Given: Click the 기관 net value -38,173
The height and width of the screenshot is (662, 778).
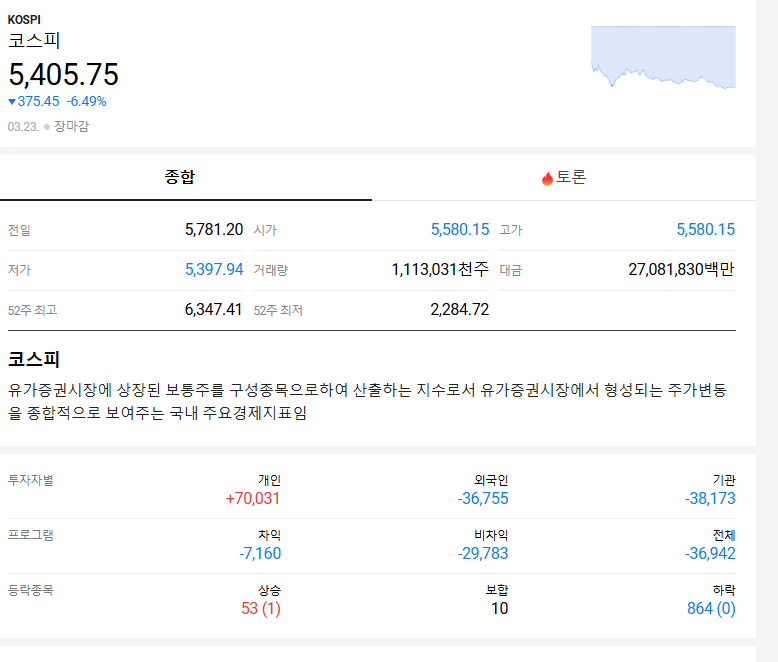Looking at the screenshot, I should coord(710,498).
